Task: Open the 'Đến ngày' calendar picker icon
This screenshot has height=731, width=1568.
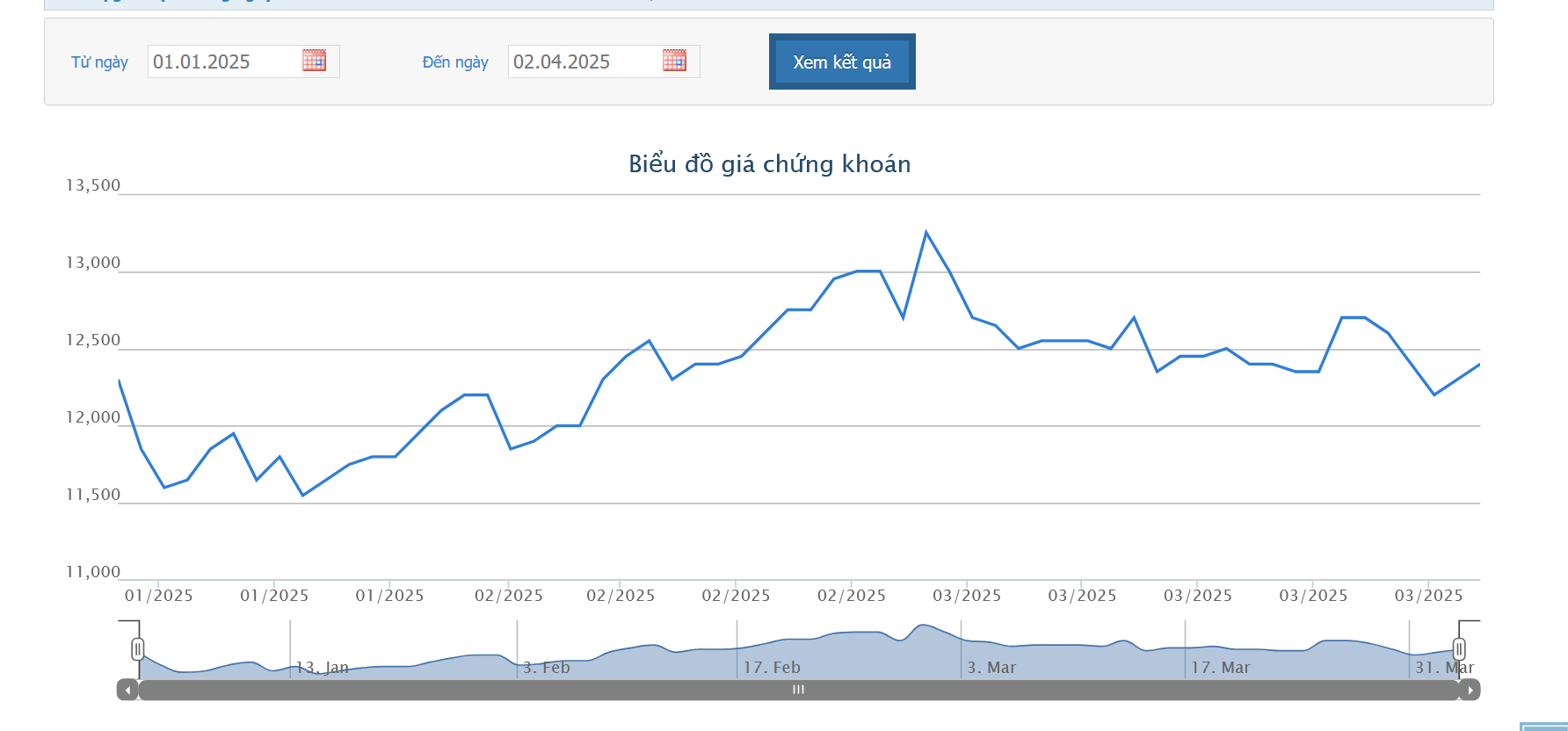Action: pyautogui.click(x=674, y=61)
